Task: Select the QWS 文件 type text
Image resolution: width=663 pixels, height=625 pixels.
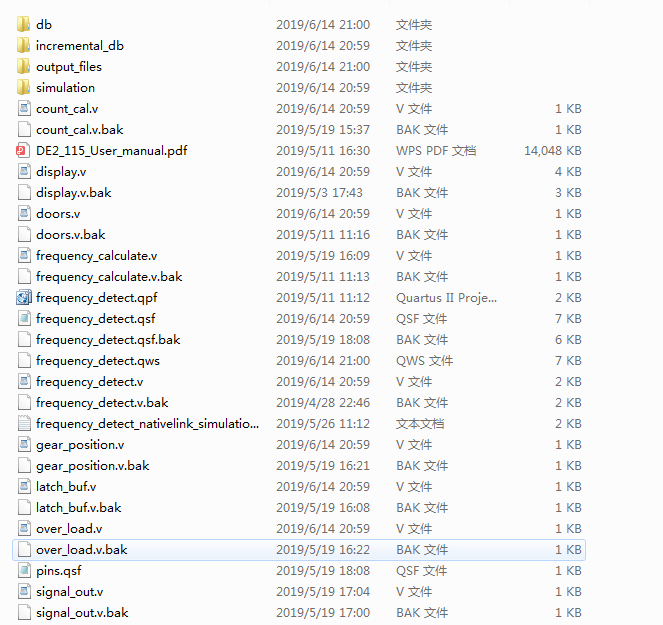Action: pos(425,361)
